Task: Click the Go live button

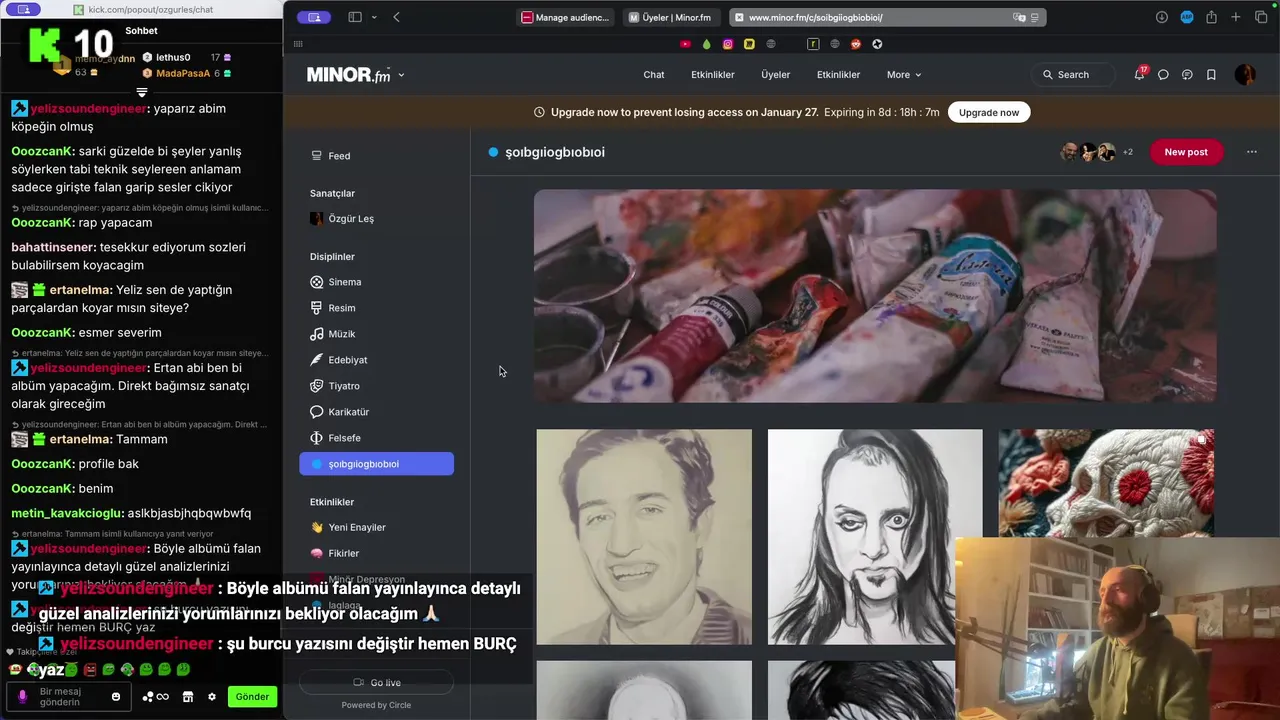Action: 376,682
